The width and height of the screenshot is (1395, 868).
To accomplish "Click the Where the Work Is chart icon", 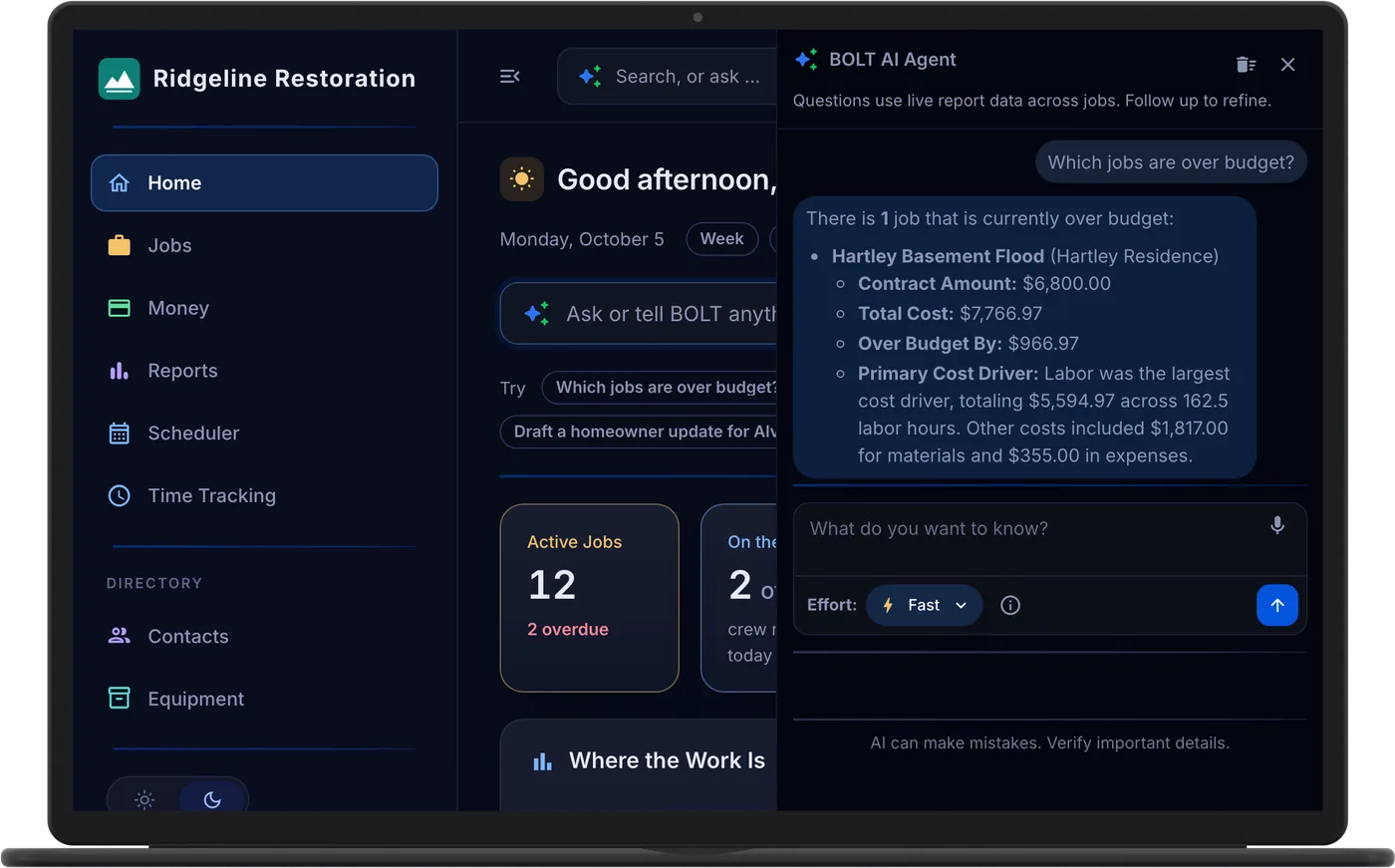I will pos(543,762).
